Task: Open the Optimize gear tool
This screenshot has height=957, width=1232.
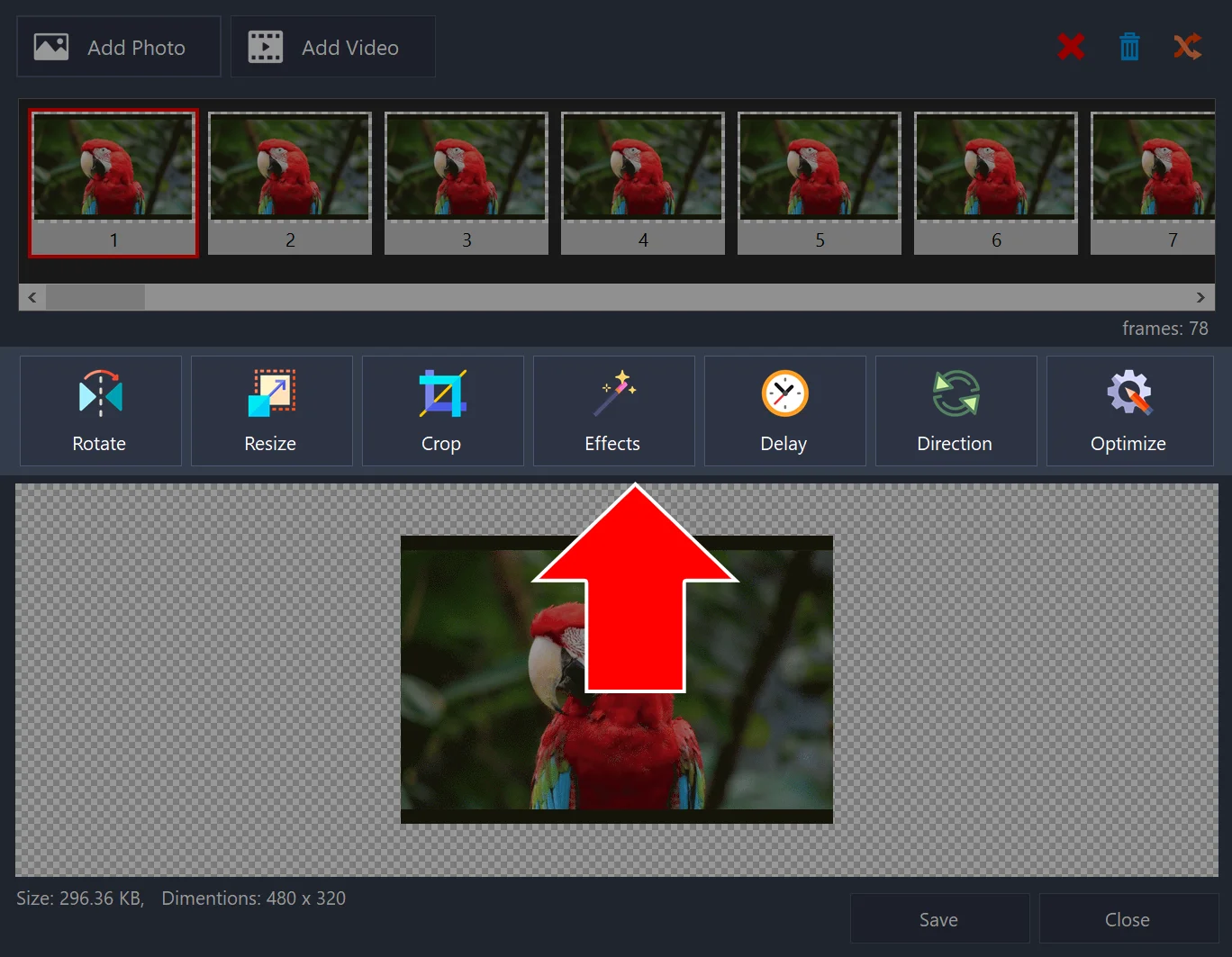Action: coord(1129,411)
